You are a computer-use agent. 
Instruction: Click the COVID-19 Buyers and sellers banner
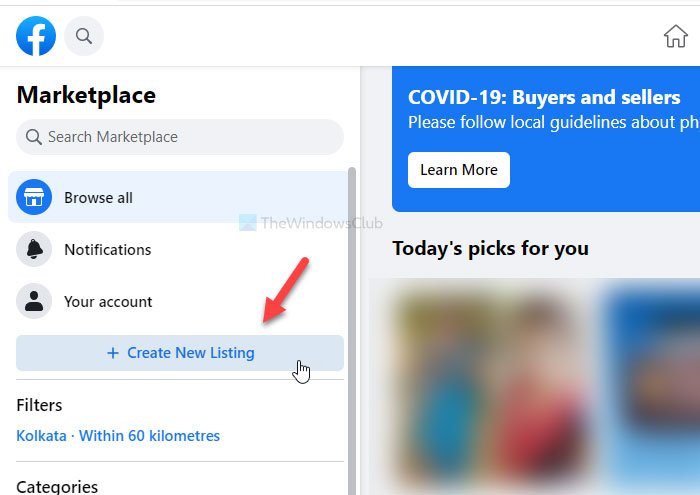pyautogui.click(x=545, y=110)
